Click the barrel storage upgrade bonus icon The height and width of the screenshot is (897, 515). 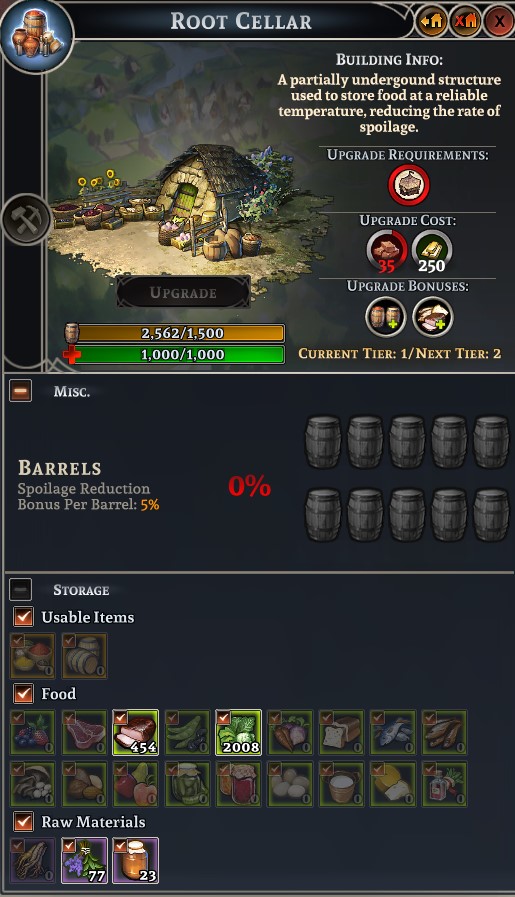point(386,317)
